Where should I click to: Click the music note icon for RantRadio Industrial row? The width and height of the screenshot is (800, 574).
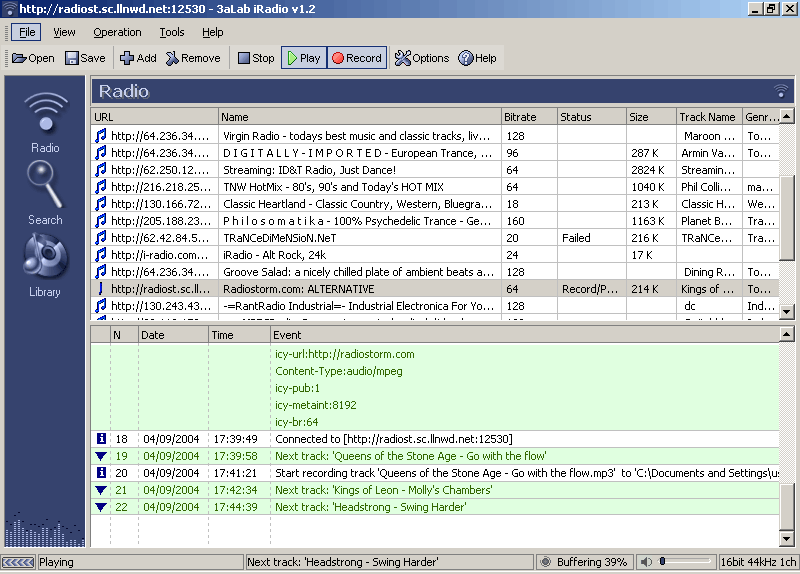[101, 306]
